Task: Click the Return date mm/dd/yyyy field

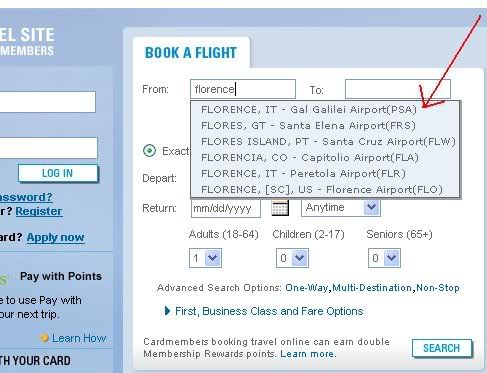Action: tap(226, 208)
